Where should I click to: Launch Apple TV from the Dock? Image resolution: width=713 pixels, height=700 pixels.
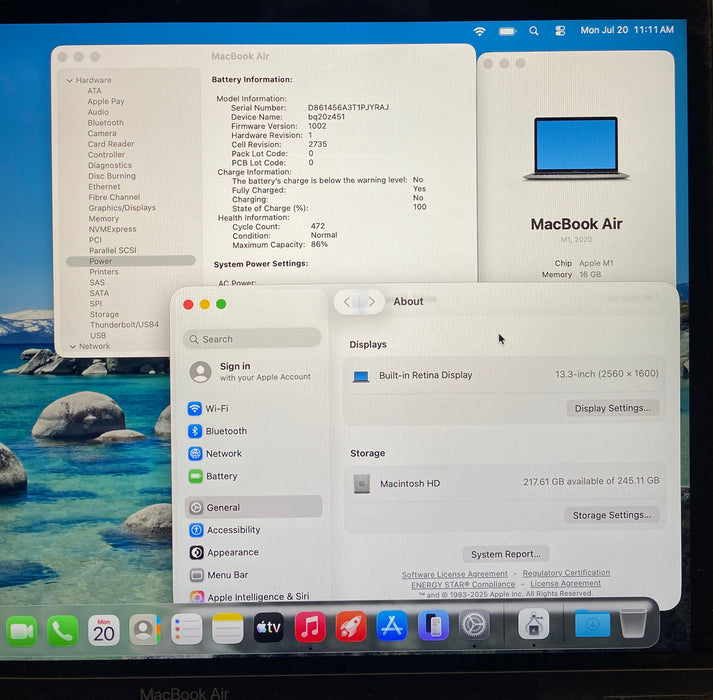click(269, 627)
